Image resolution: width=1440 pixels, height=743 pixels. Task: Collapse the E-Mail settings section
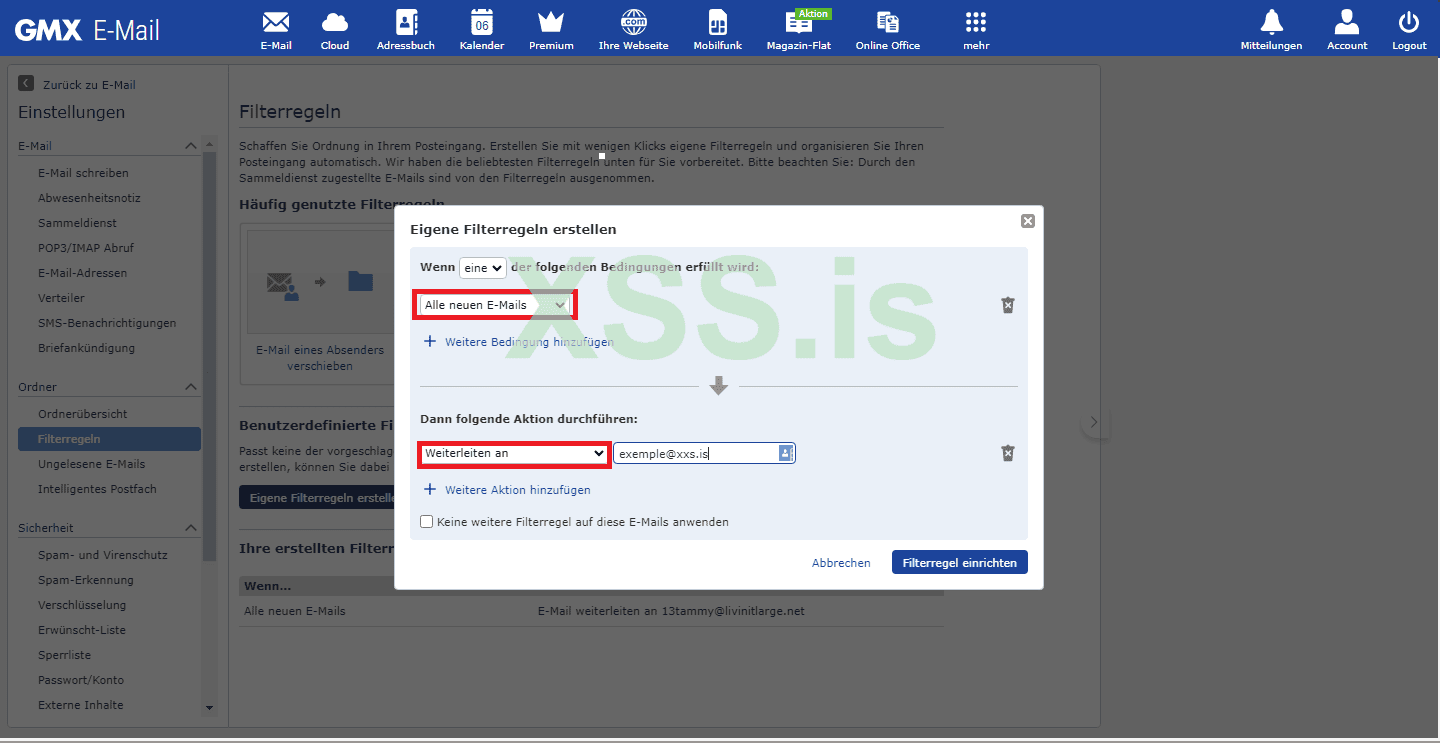tap(191, 146)
